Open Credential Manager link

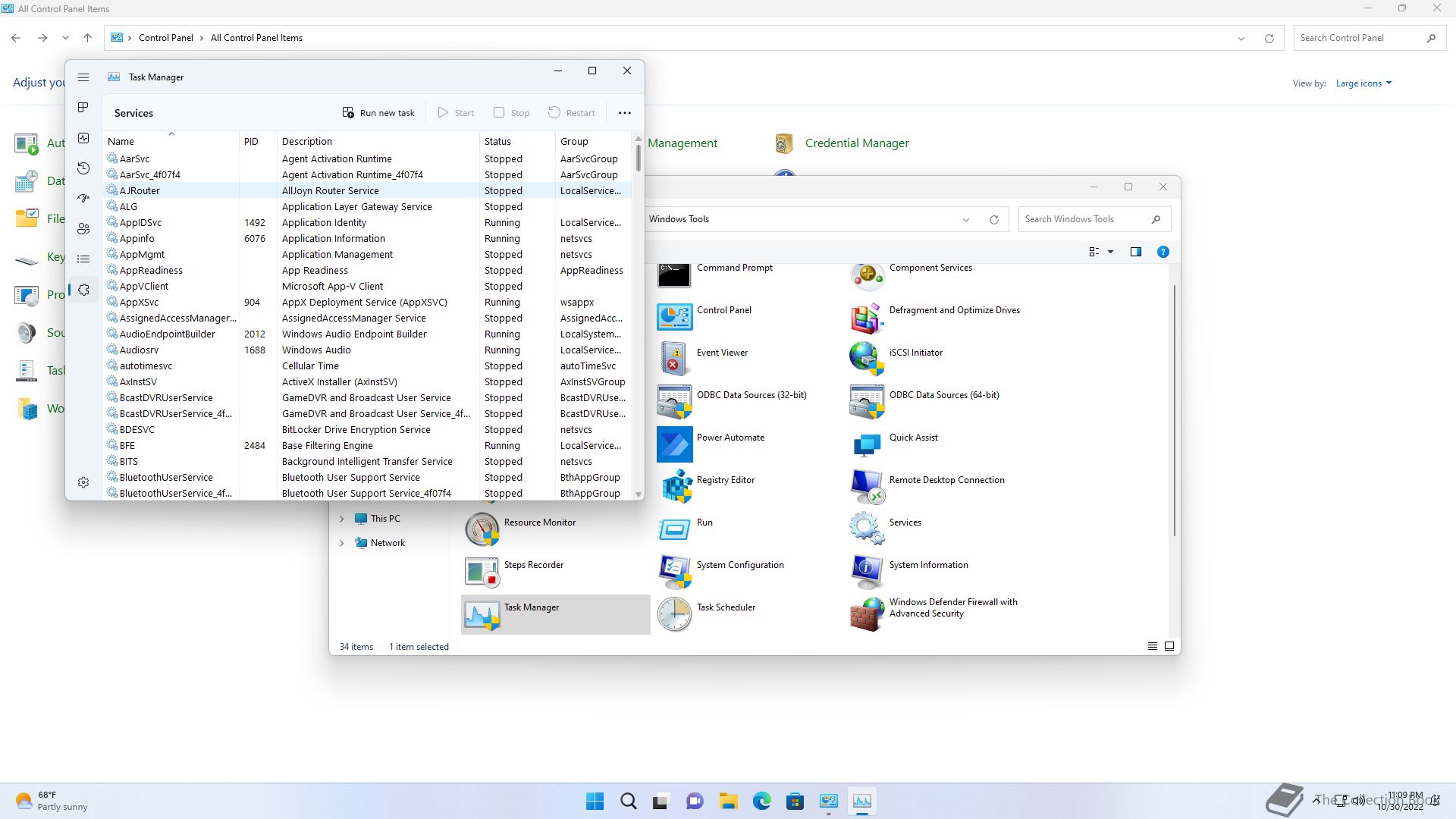pyautogui.click(x=856, y=143)
